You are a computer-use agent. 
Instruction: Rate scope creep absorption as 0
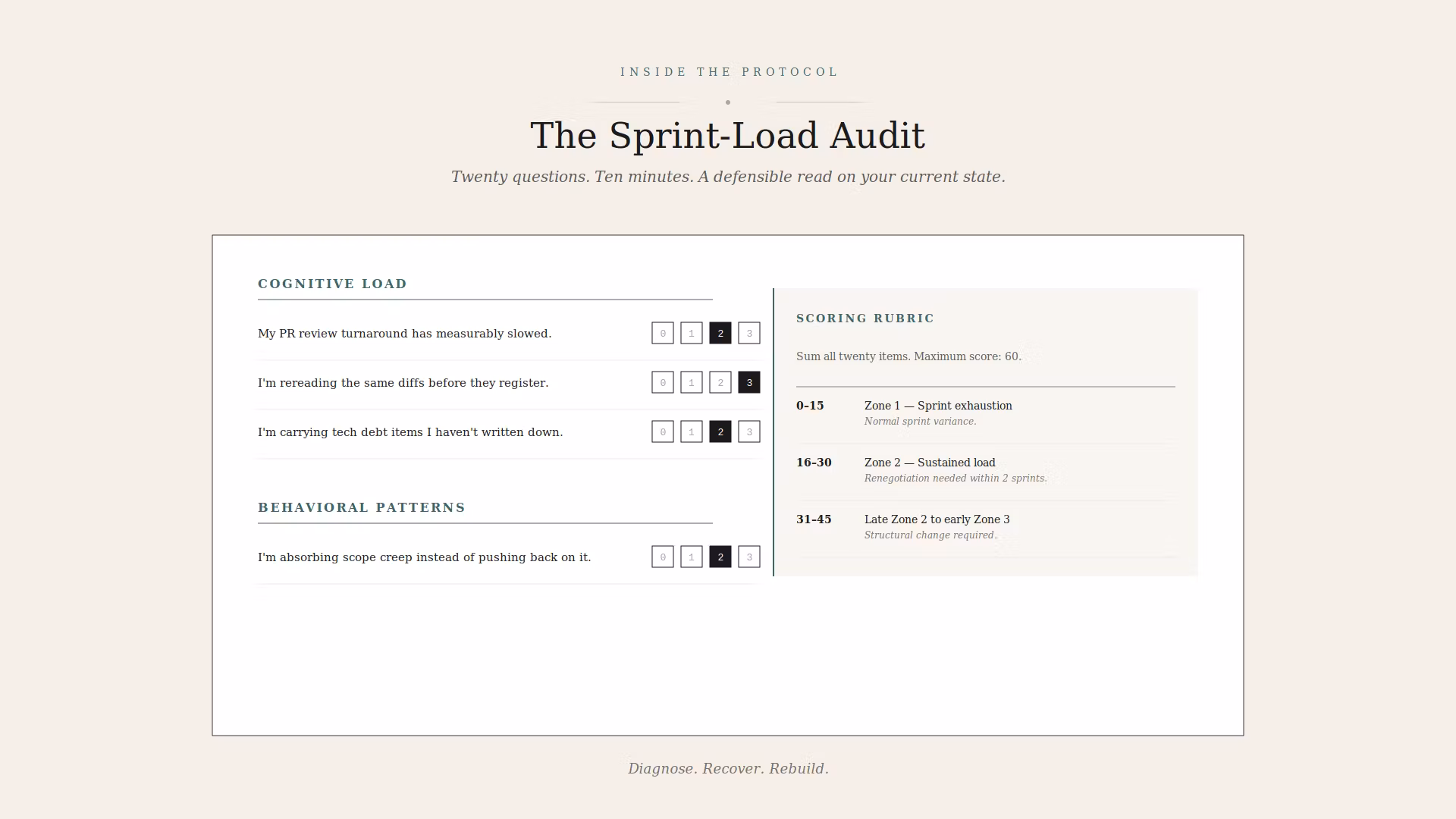click(x=662, y=557)
